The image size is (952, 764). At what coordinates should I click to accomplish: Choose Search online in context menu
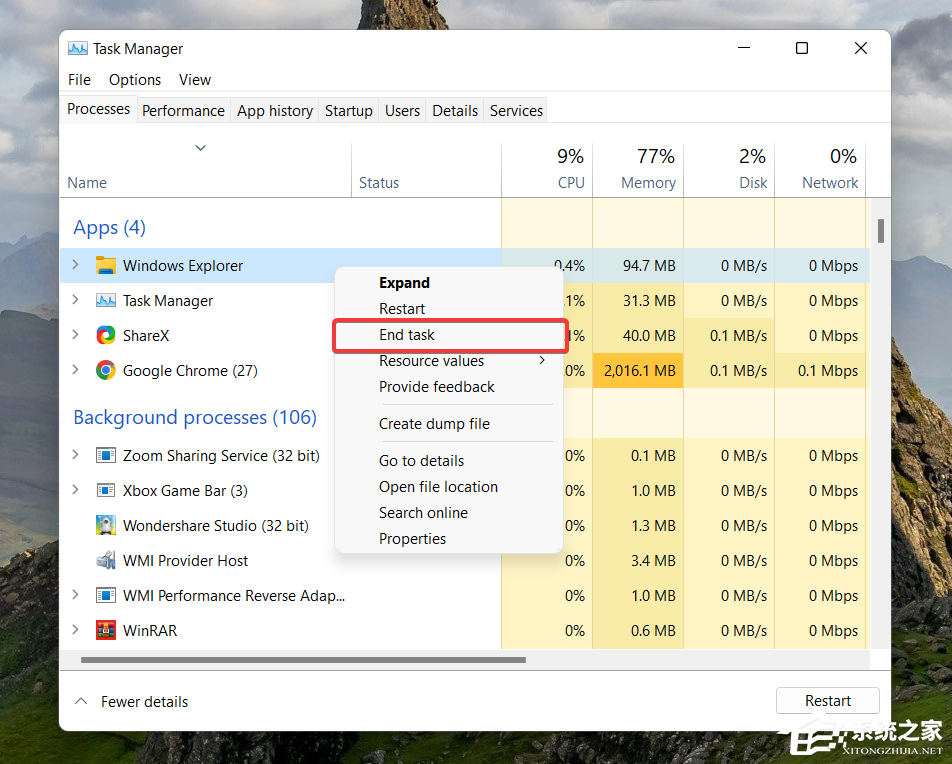(423, 513)
